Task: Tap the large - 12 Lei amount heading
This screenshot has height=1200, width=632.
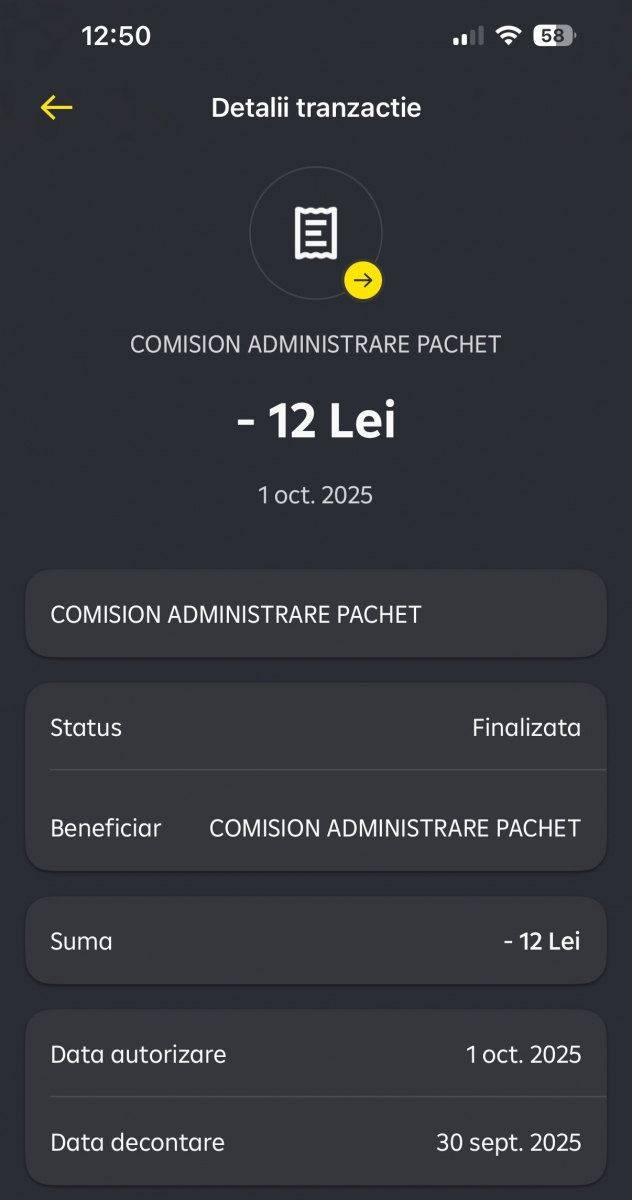Action: pyautogui.click(x=316, y=422)
